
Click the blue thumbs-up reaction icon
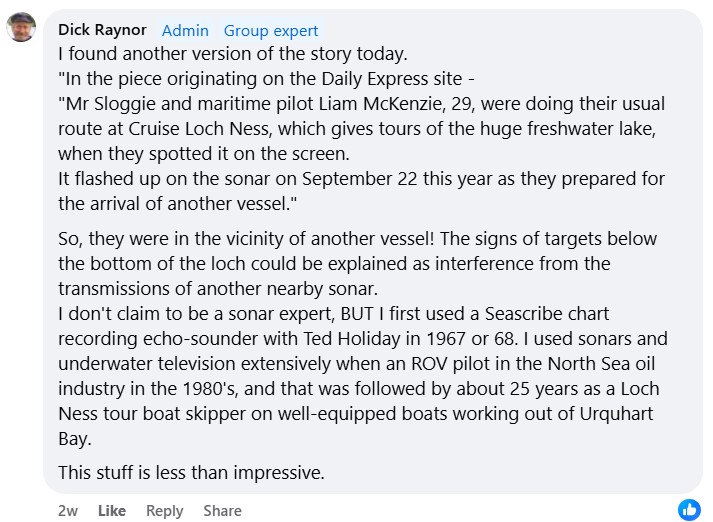point(689,509)
